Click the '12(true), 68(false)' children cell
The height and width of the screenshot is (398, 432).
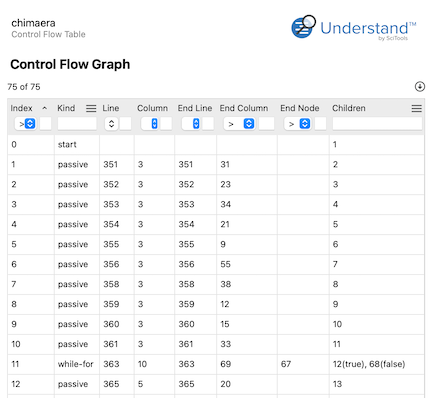coord(369,364)
